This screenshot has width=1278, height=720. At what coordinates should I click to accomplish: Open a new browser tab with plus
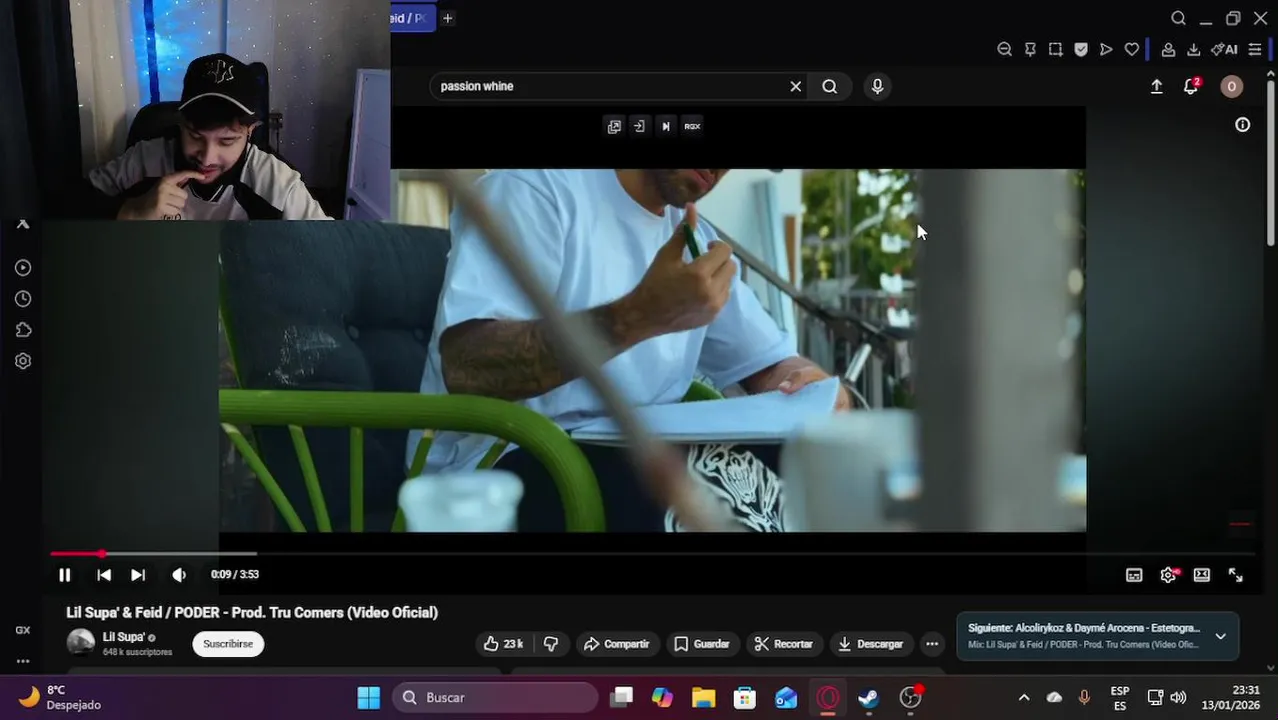coord(448,18)
